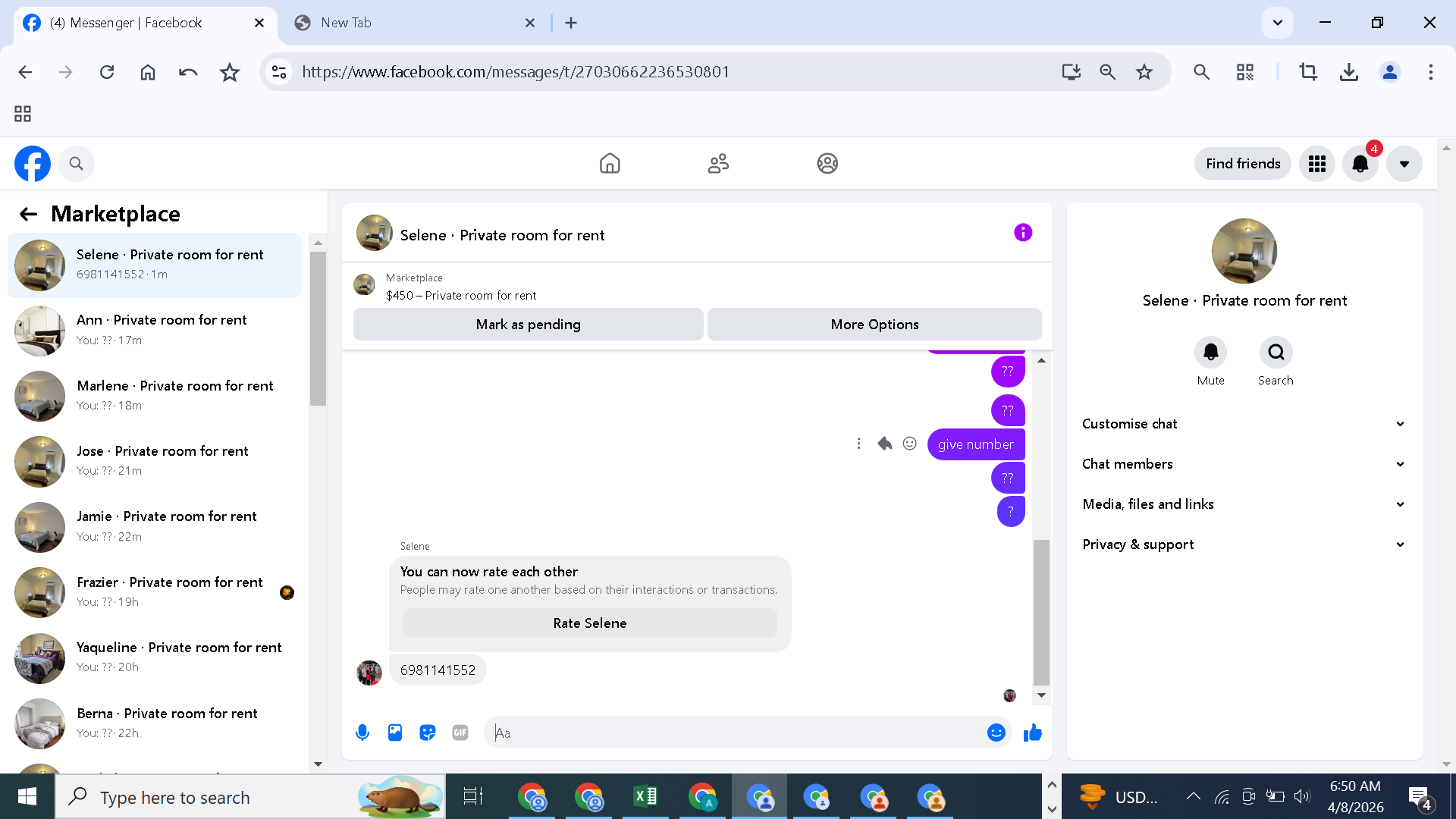Open Facebook notifications bell

pyautogui.click(x=1360, y=164)
